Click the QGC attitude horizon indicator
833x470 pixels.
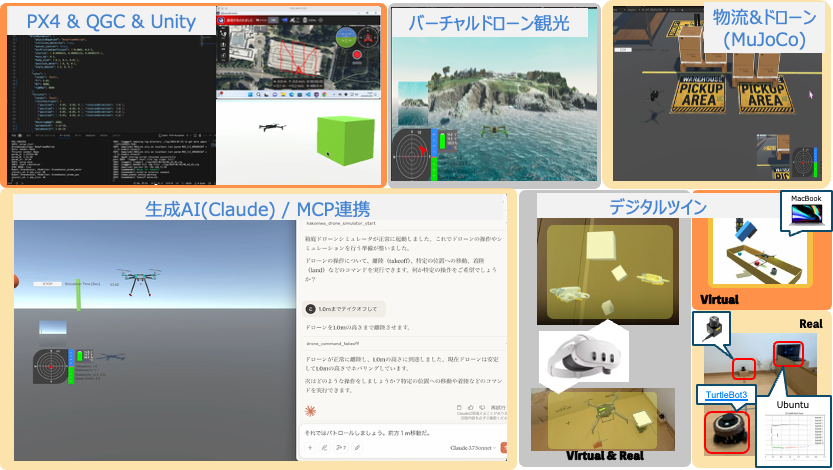click(x=346, y=37)
